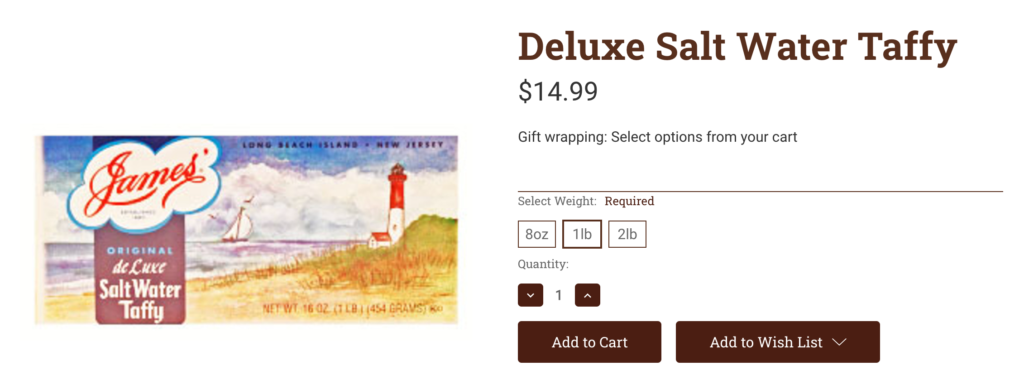Pick the 2lb weight option

[x=627, y=235]
